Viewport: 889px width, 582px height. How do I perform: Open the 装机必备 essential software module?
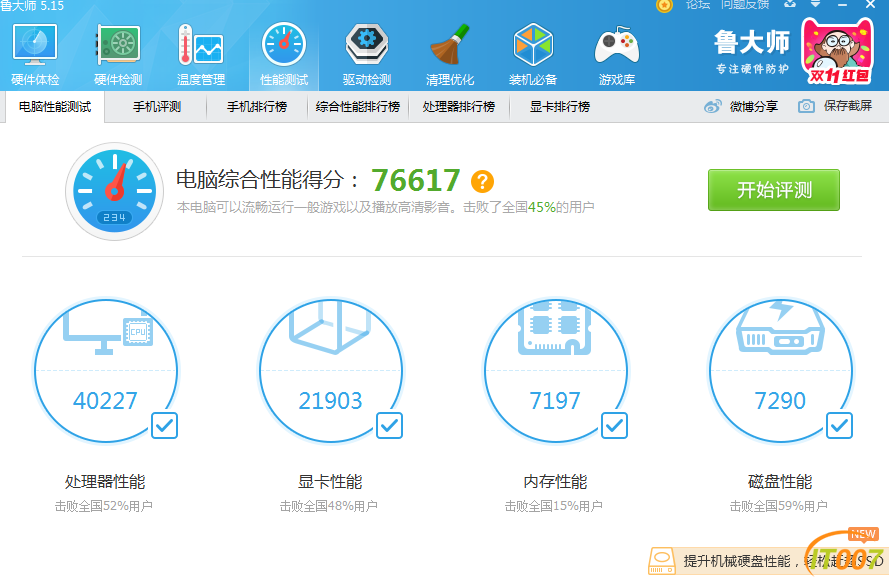[533, 55]
